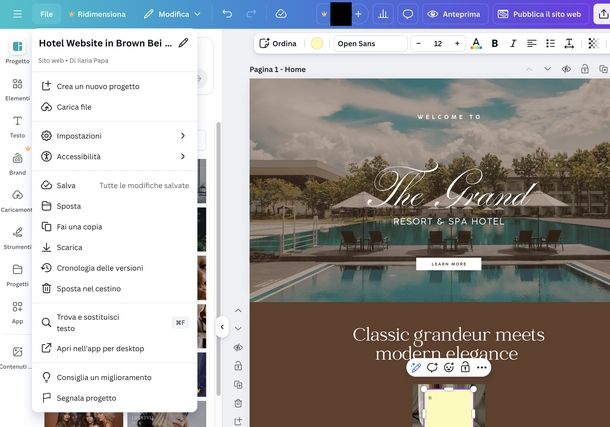This screenshot has width=610, height=427.
Task: Decrease font size with minus
Action: (419, 44)
